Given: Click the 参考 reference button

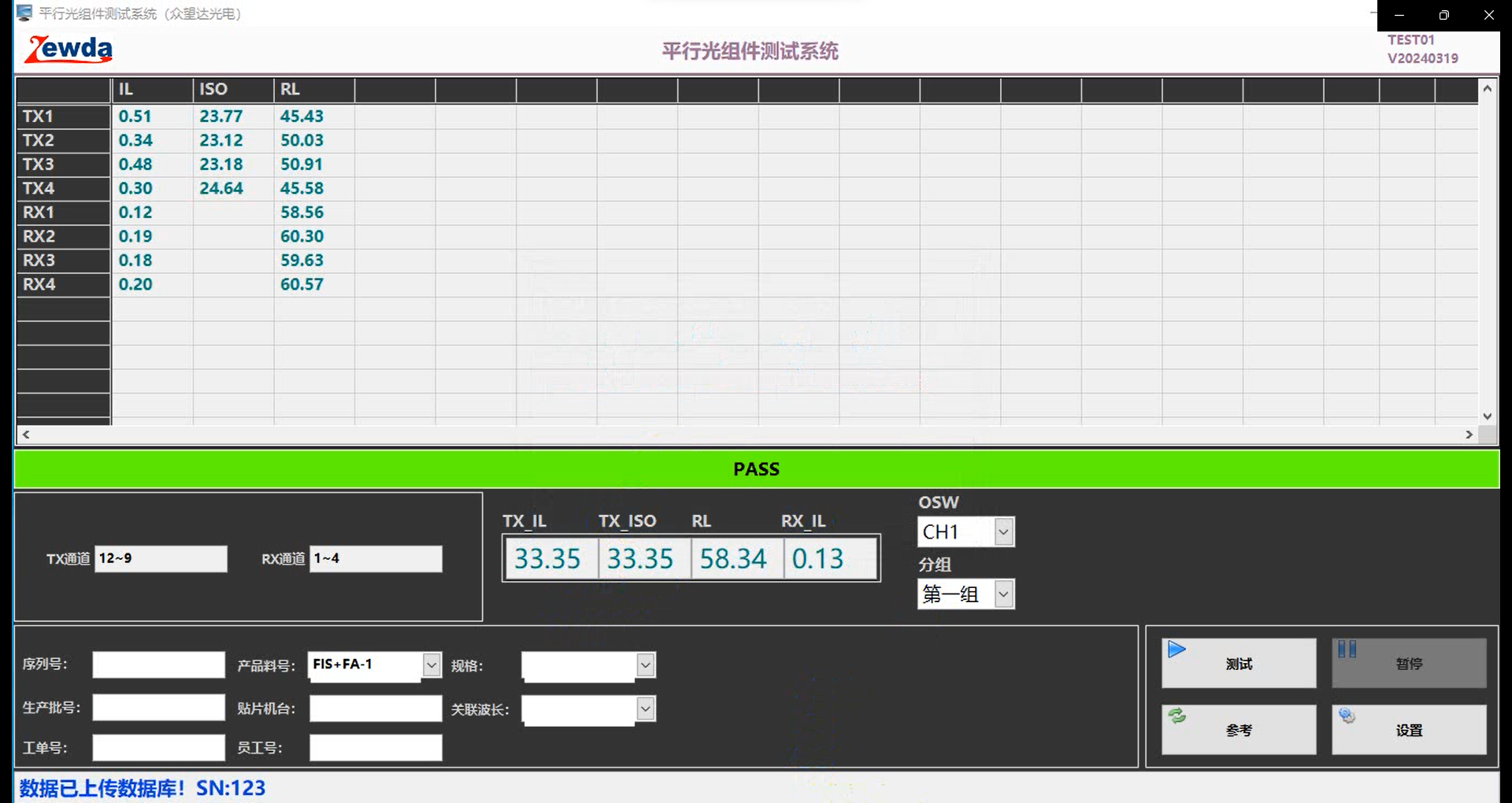Looking at the screenshot, I should pos(1239,729).
